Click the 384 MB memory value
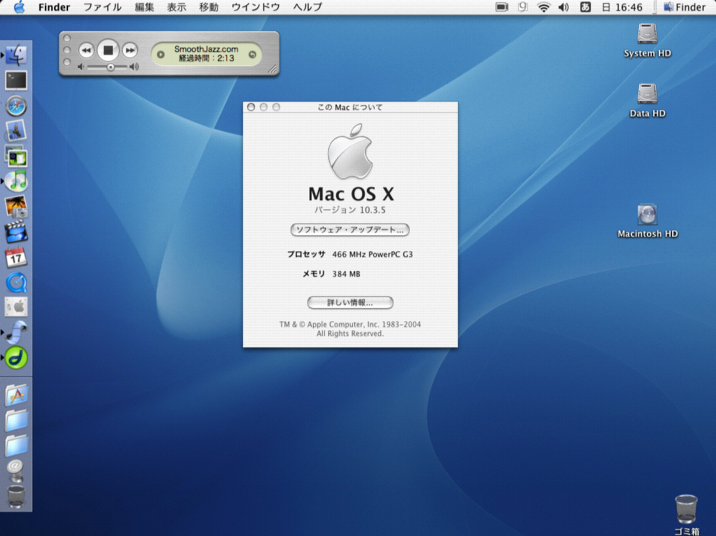Screen dimensions: 716x536 click(x=346, y=274)
